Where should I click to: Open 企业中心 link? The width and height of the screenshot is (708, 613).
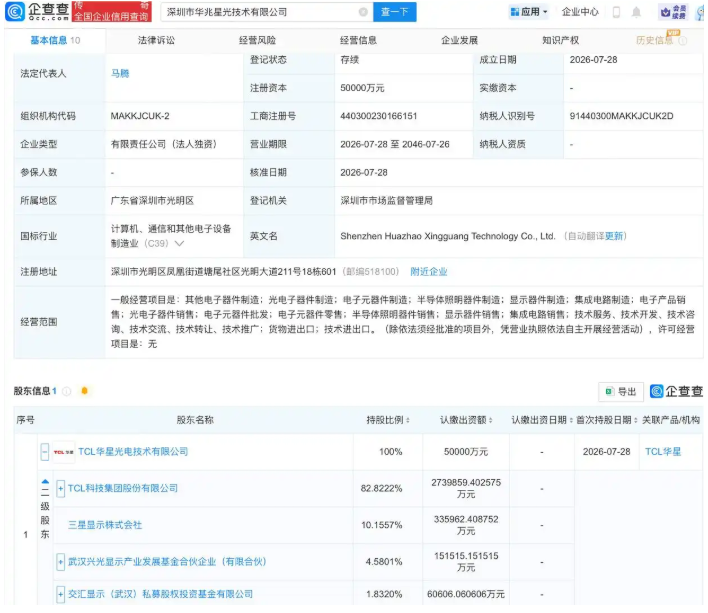point(580,12)
